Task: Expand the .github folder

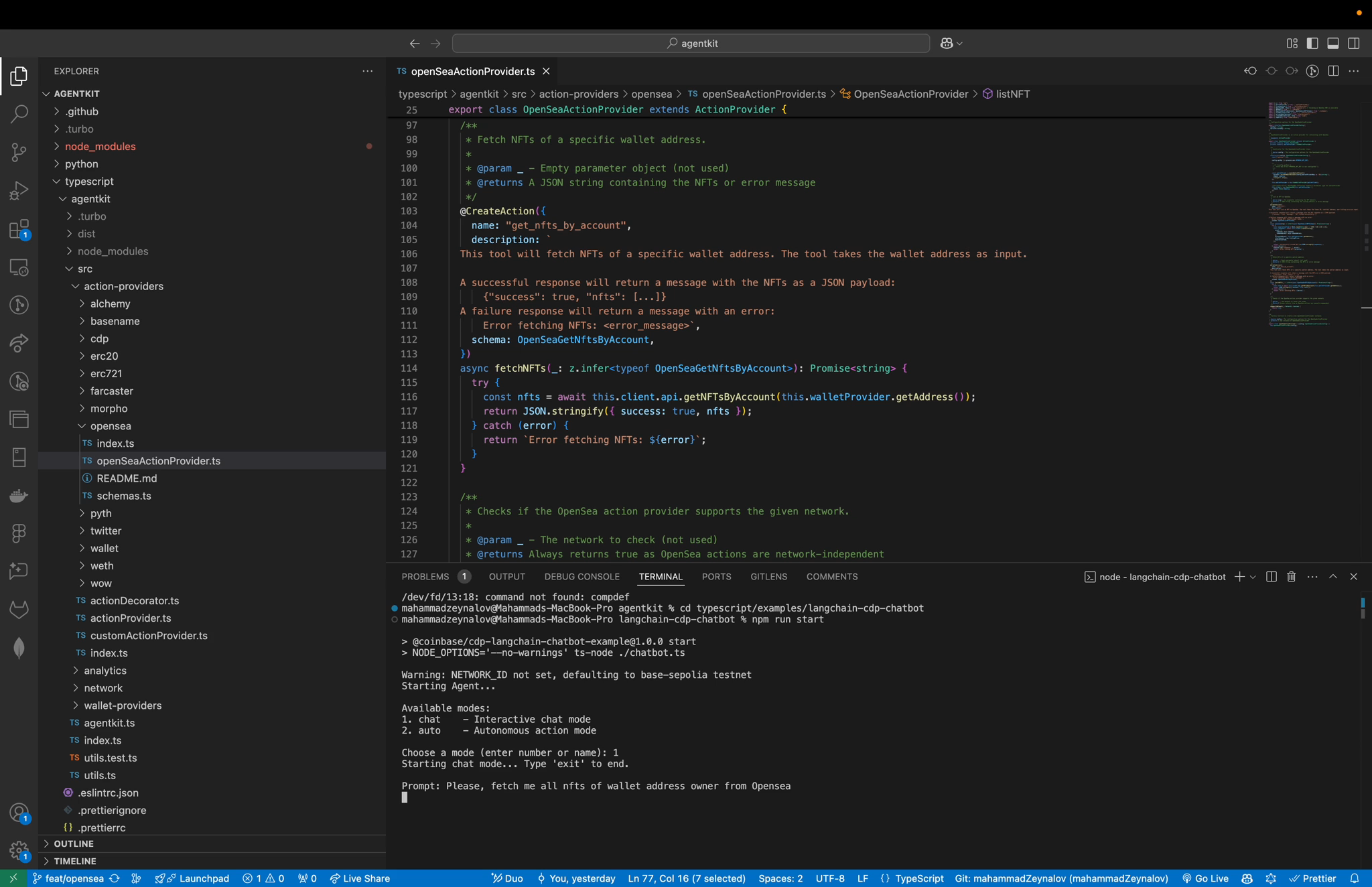Action: 212,111
